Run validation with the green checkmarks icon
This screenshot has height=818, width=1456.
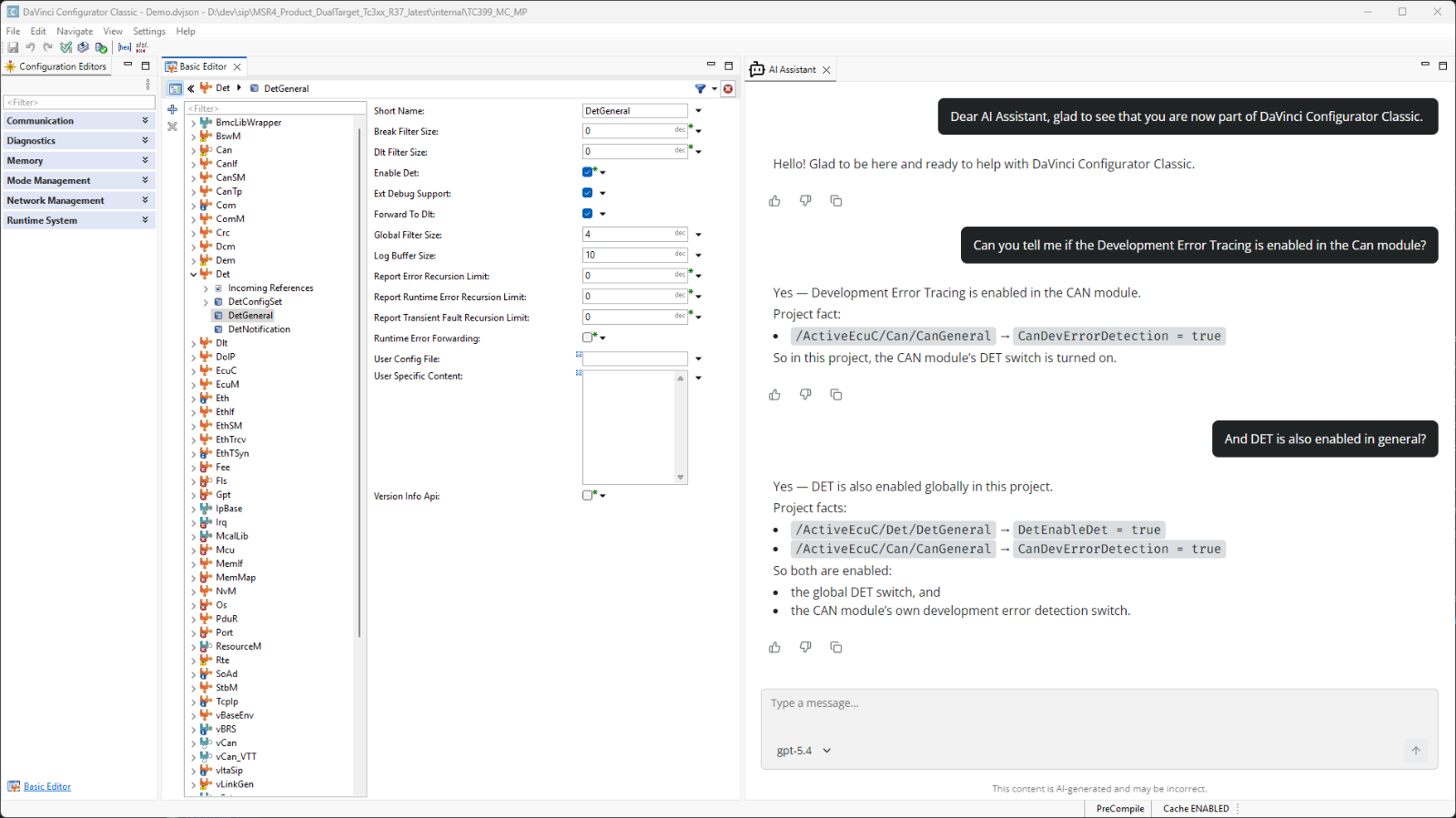coord(66,47)
